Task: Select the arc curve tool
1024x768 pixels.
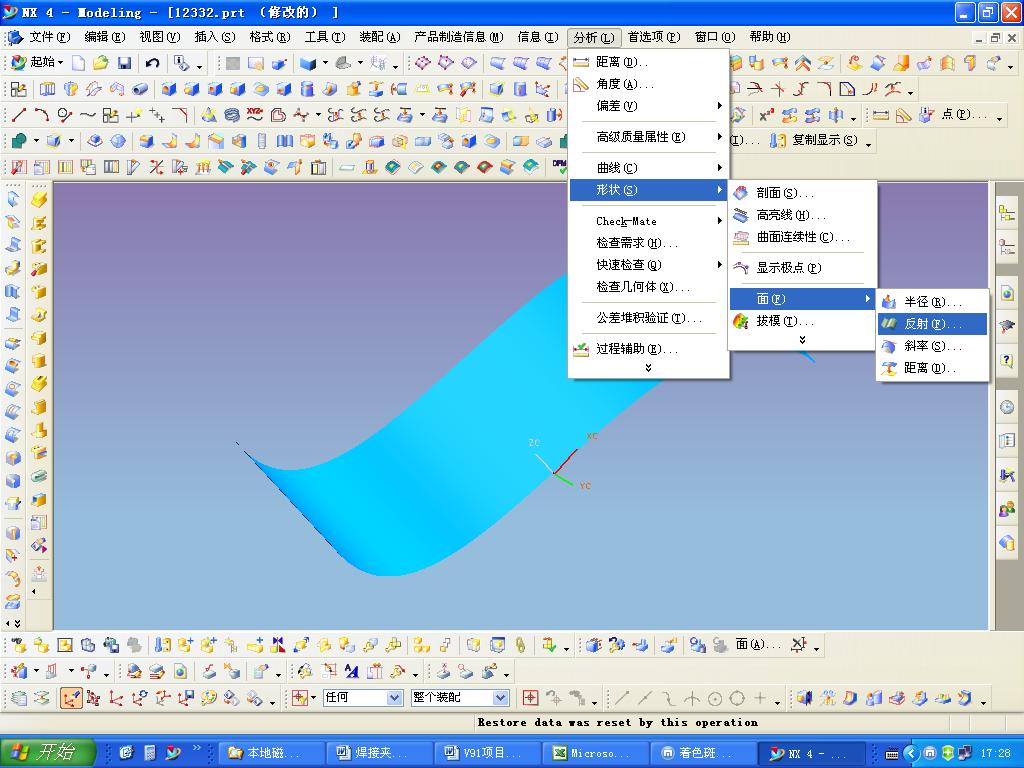Action: point(42,116)
